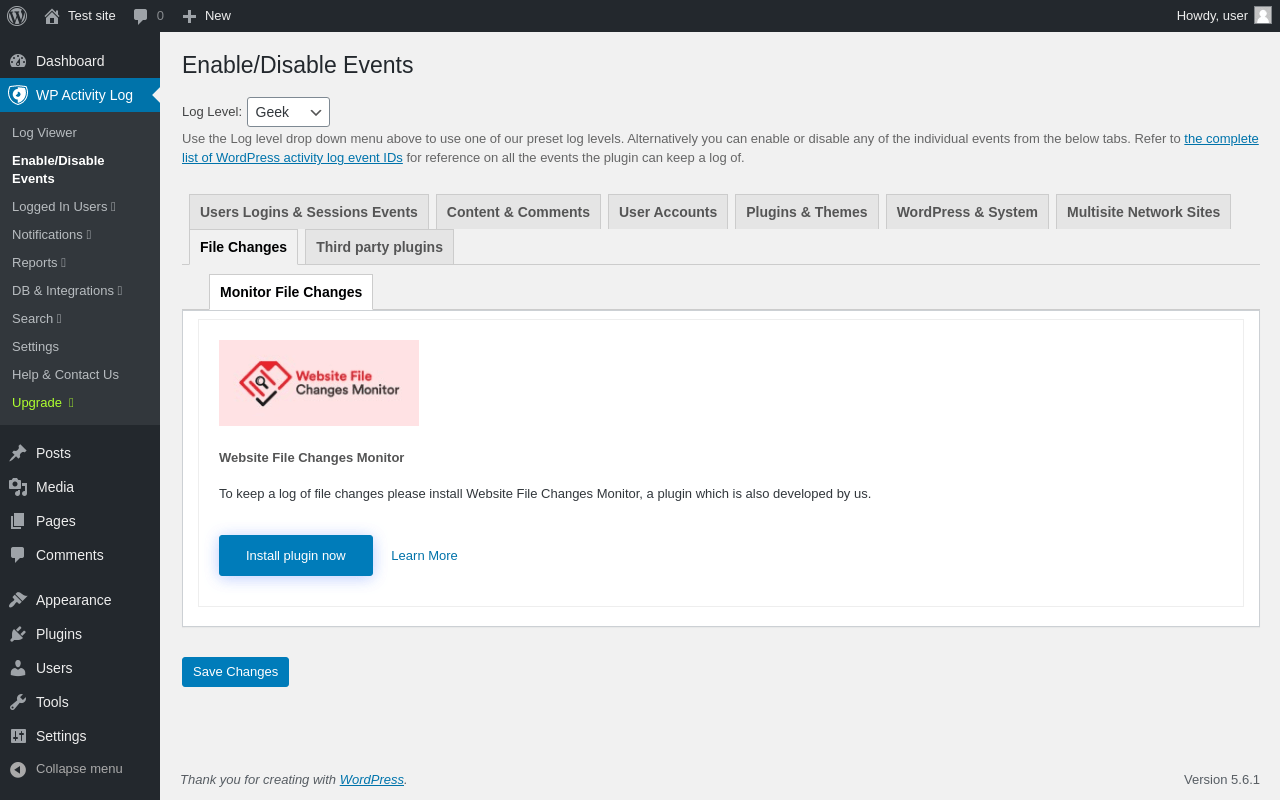The height and width of the screenshot is (800, 1280).
Task: Expand the DB & Integrations menu item
Action: (x=67, y=291)
